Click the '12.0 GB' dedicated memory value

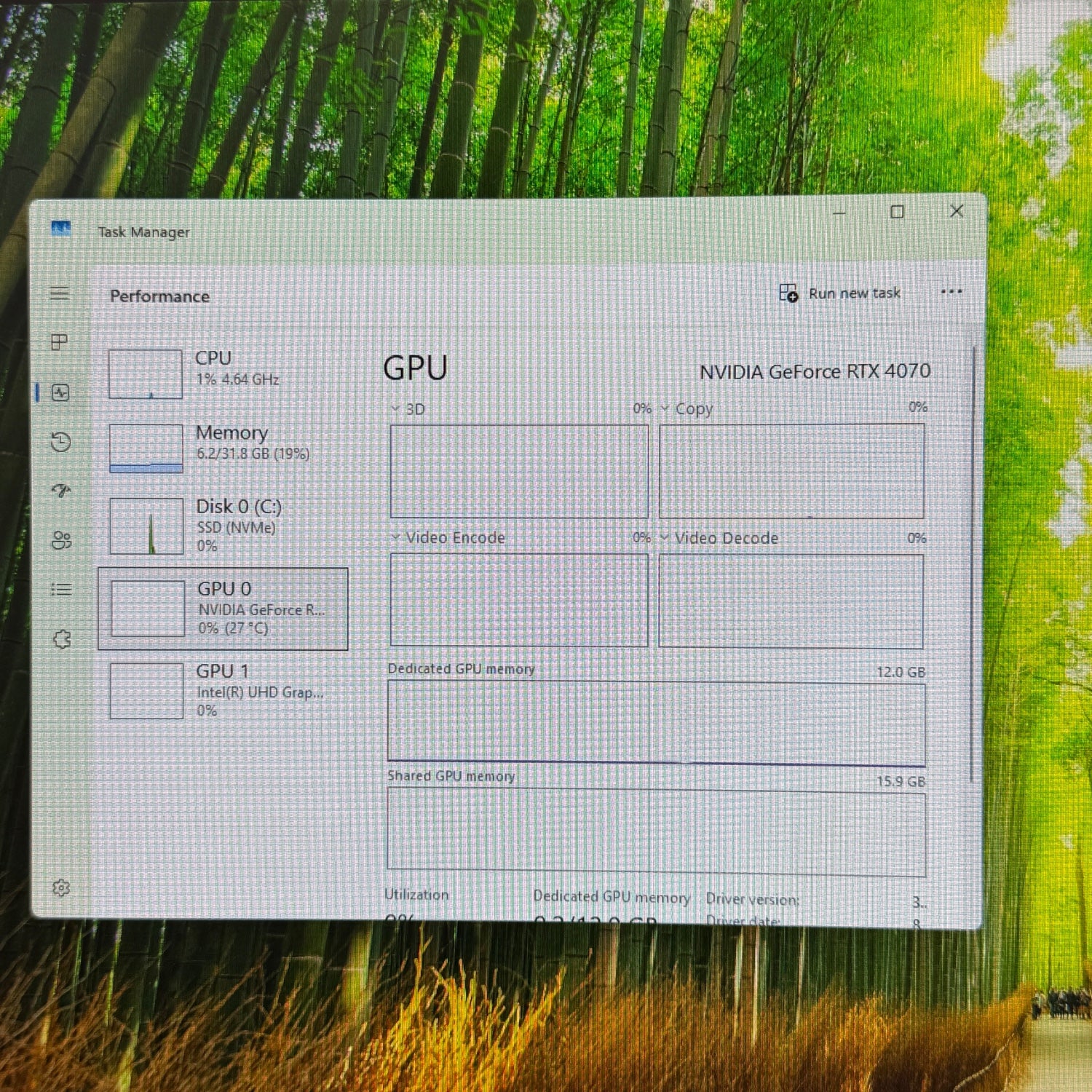[x=901, y=672]
